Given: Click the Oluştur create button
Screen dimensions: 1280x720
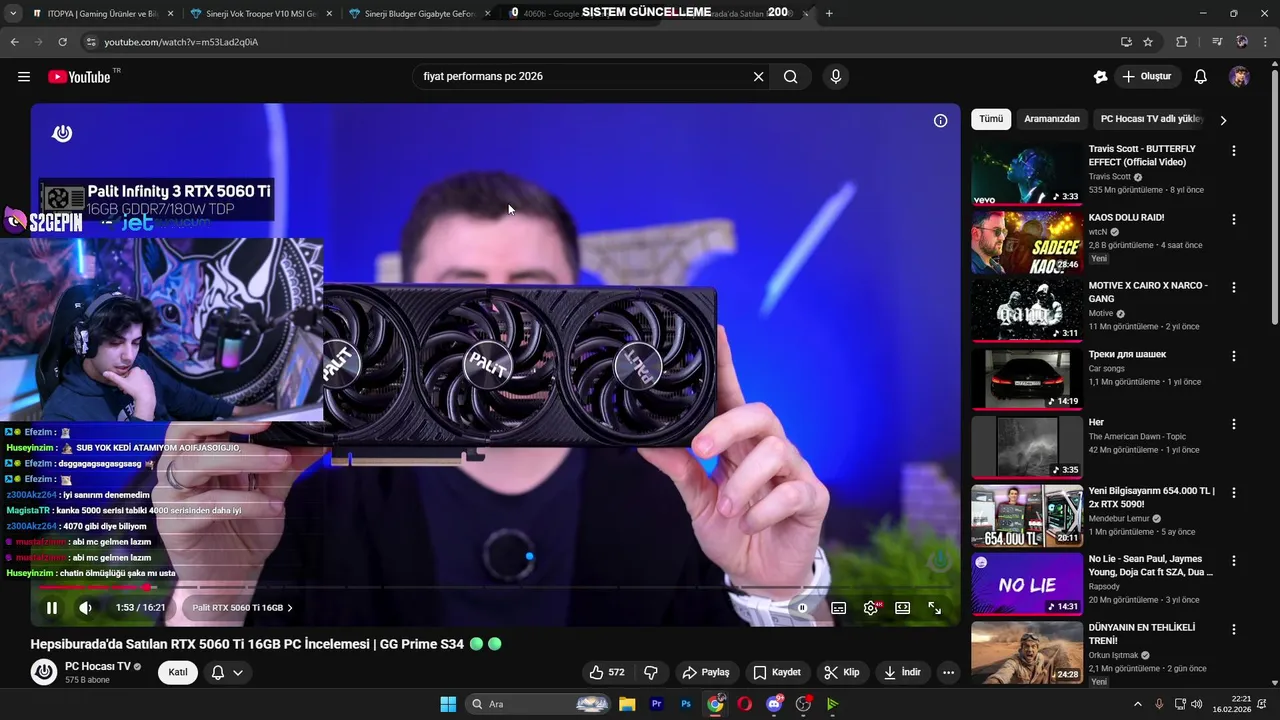Looking at the screenshot, I should [1149, 77].
